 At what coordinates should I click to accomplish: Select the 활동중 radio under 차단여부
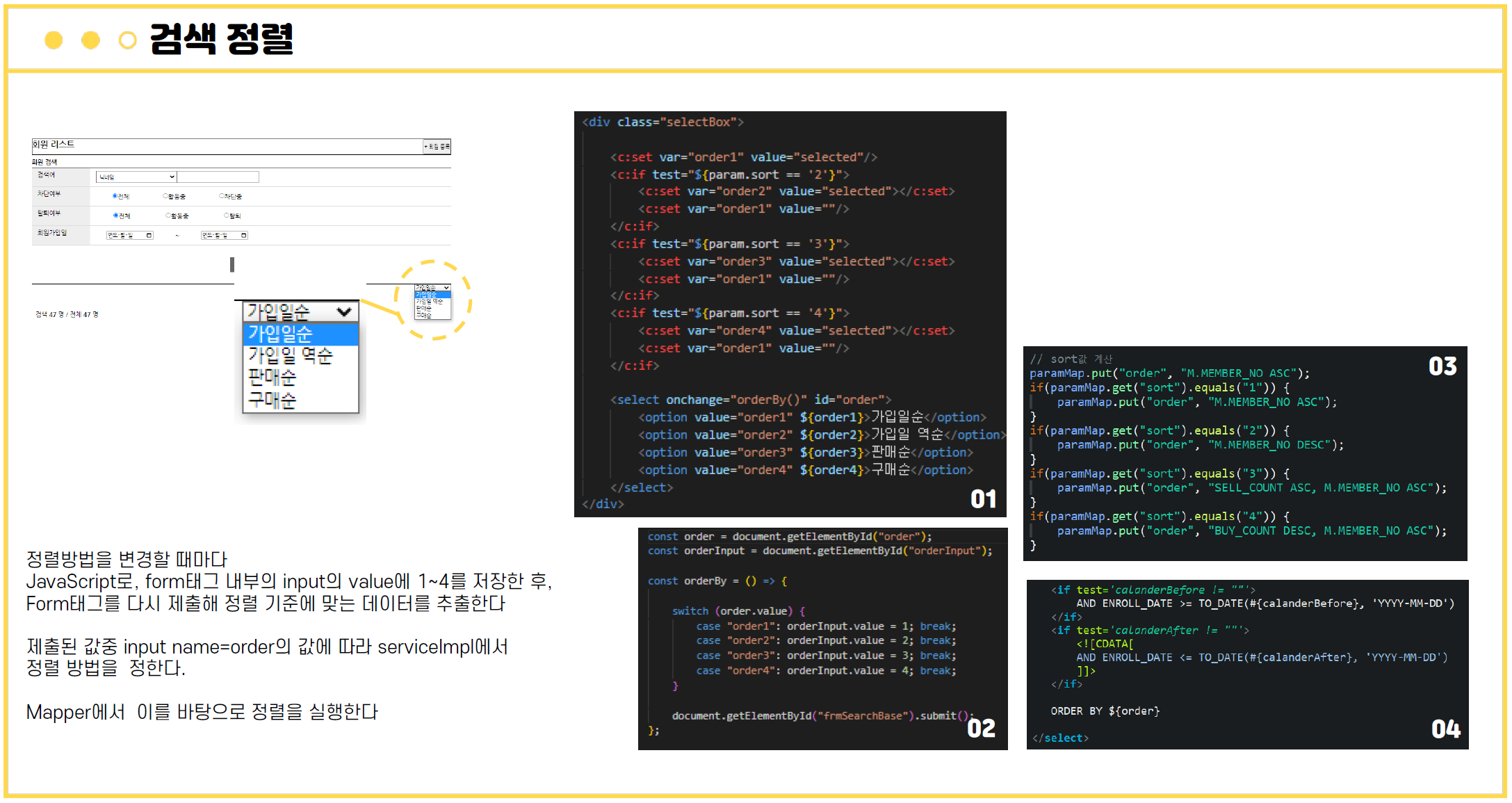(164, 195)
